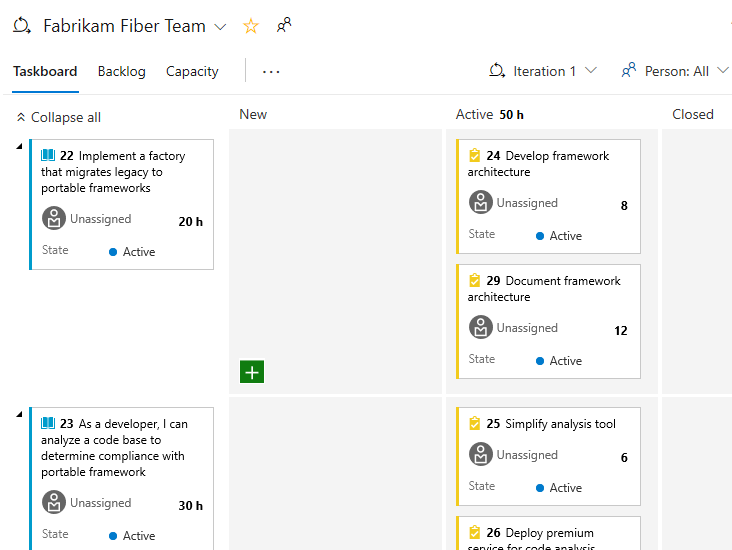Click the user story icon on item 22
Viewport: 732px width, 550px height.
(48, 156)
